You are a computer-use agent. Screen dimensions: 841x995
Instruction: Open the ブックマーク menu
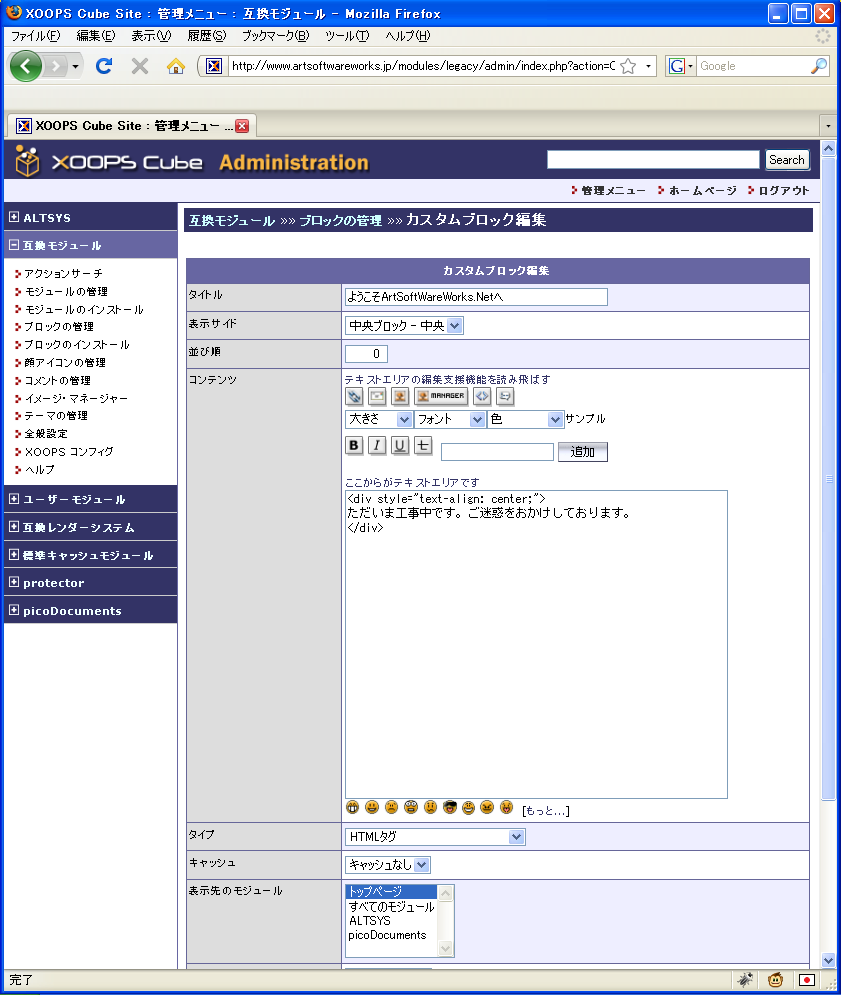pos(275,36)
